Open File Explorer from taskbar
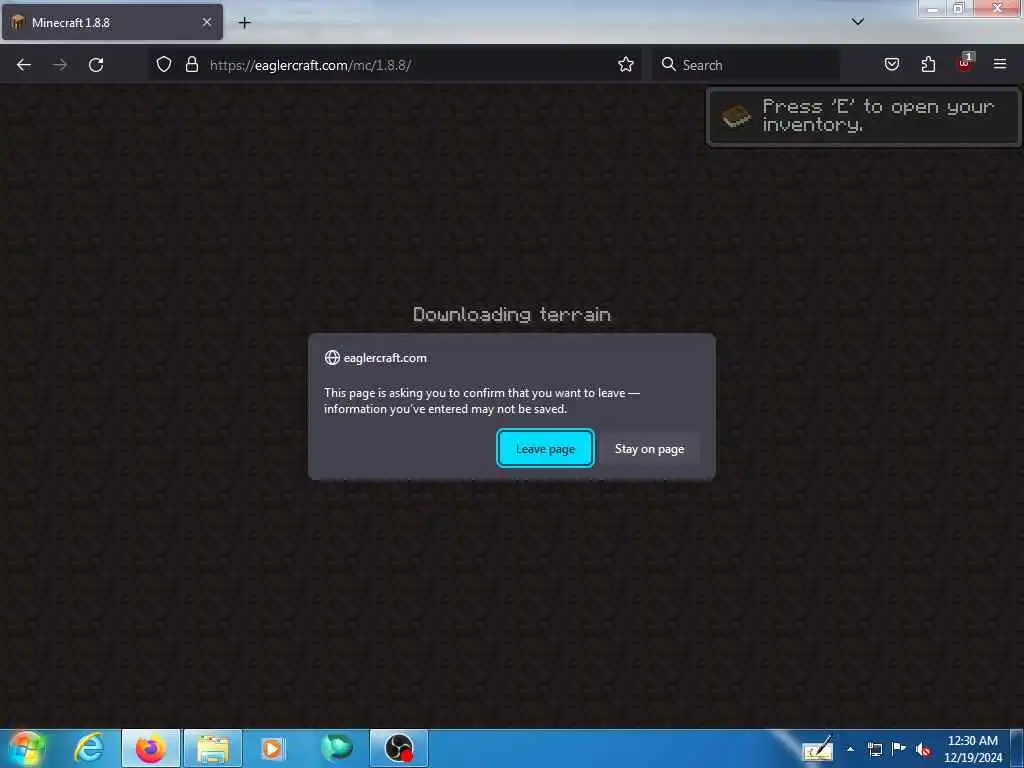1024x768 pixels. pyautogui.click(x=213, y=748)
